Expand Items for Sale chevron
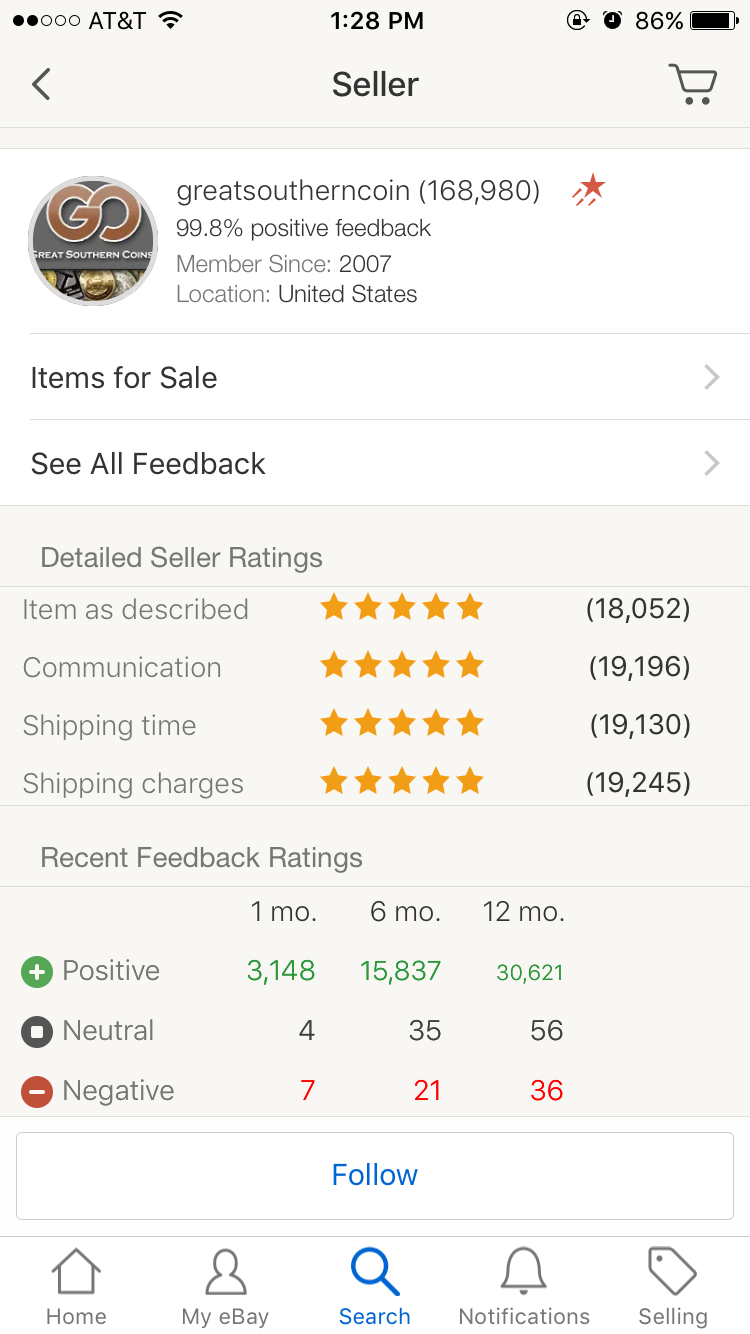750x1334 pixels. point(712,377)
